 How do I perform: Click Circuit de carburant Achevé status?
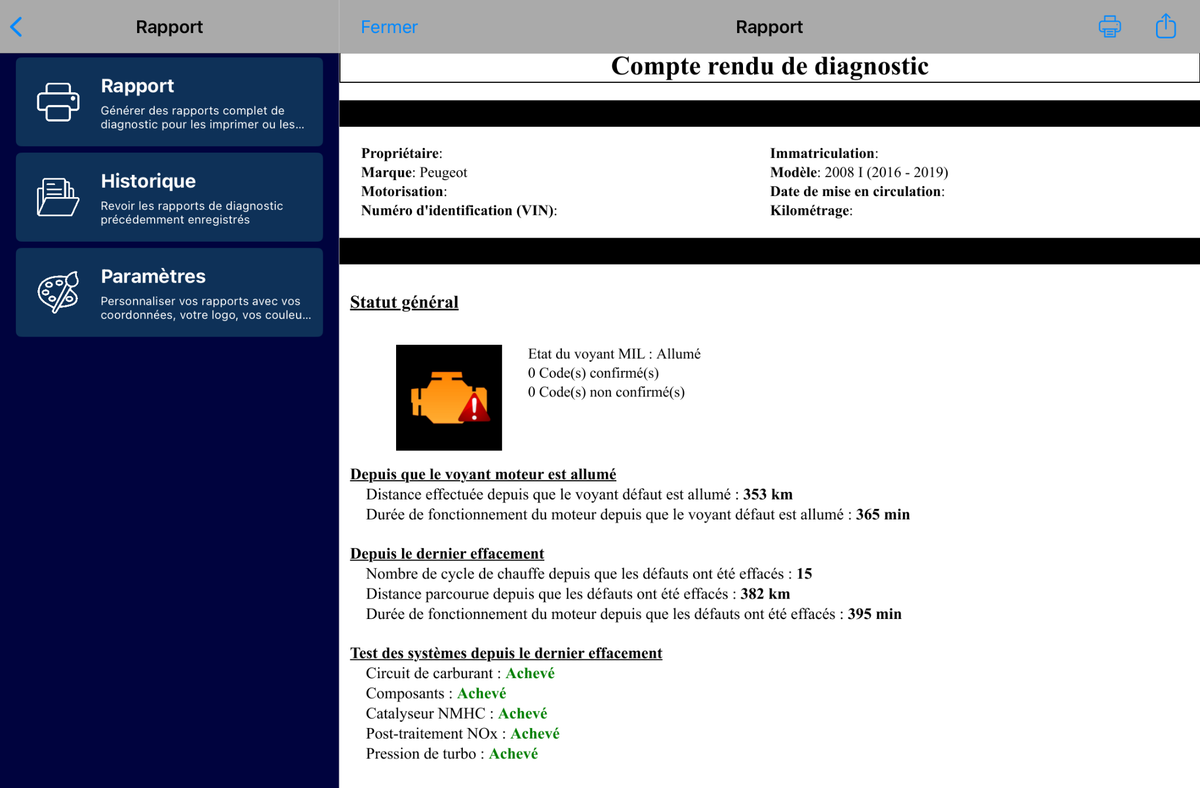pyautogui.click(x=530, y=673)
